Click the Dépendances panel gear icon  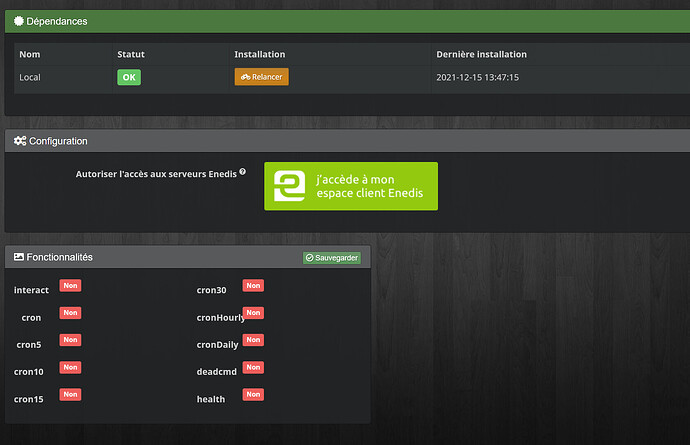pyautogui.click(x=18, y=21)
